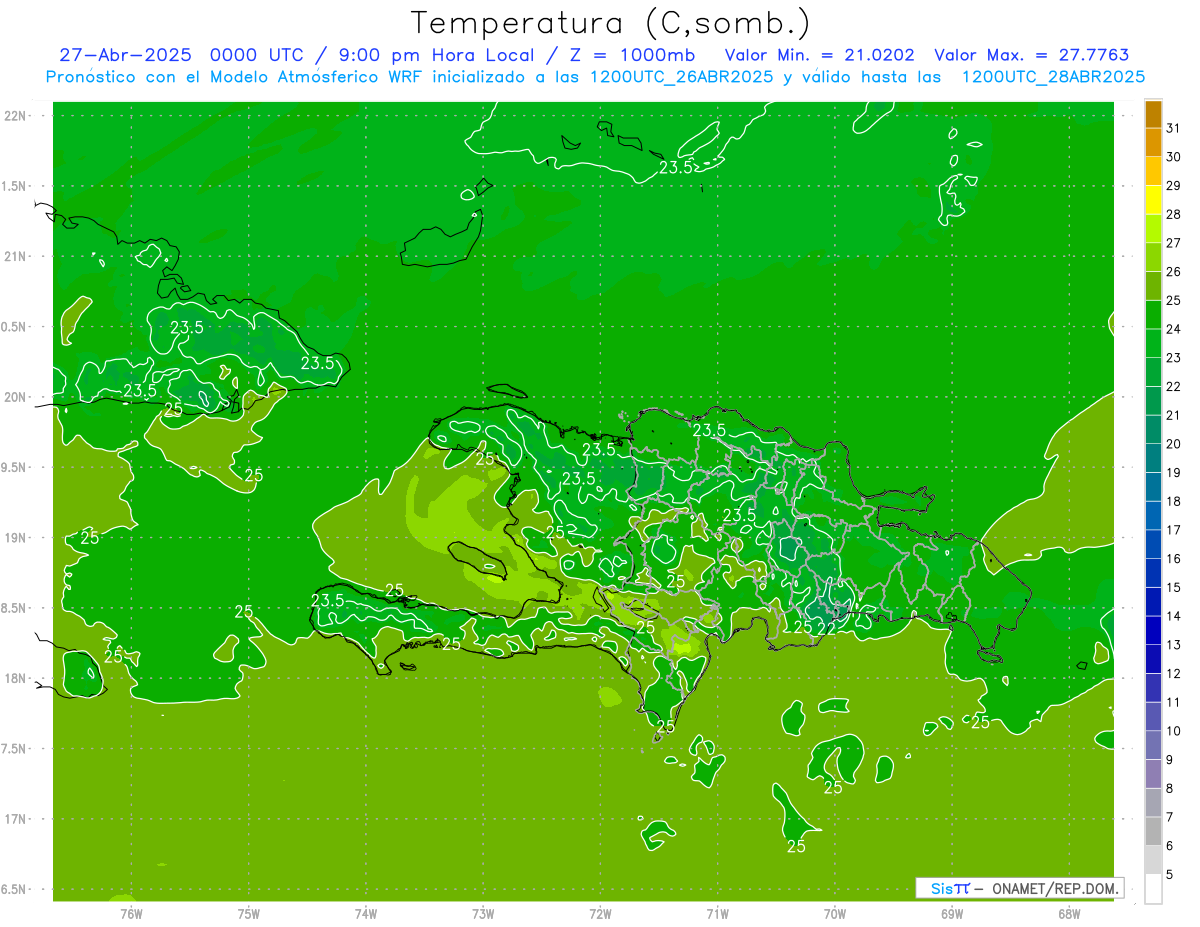Click the legend value label 21
The width and height of the screenshot is (1200, 927).
(x=1174, y=415)
